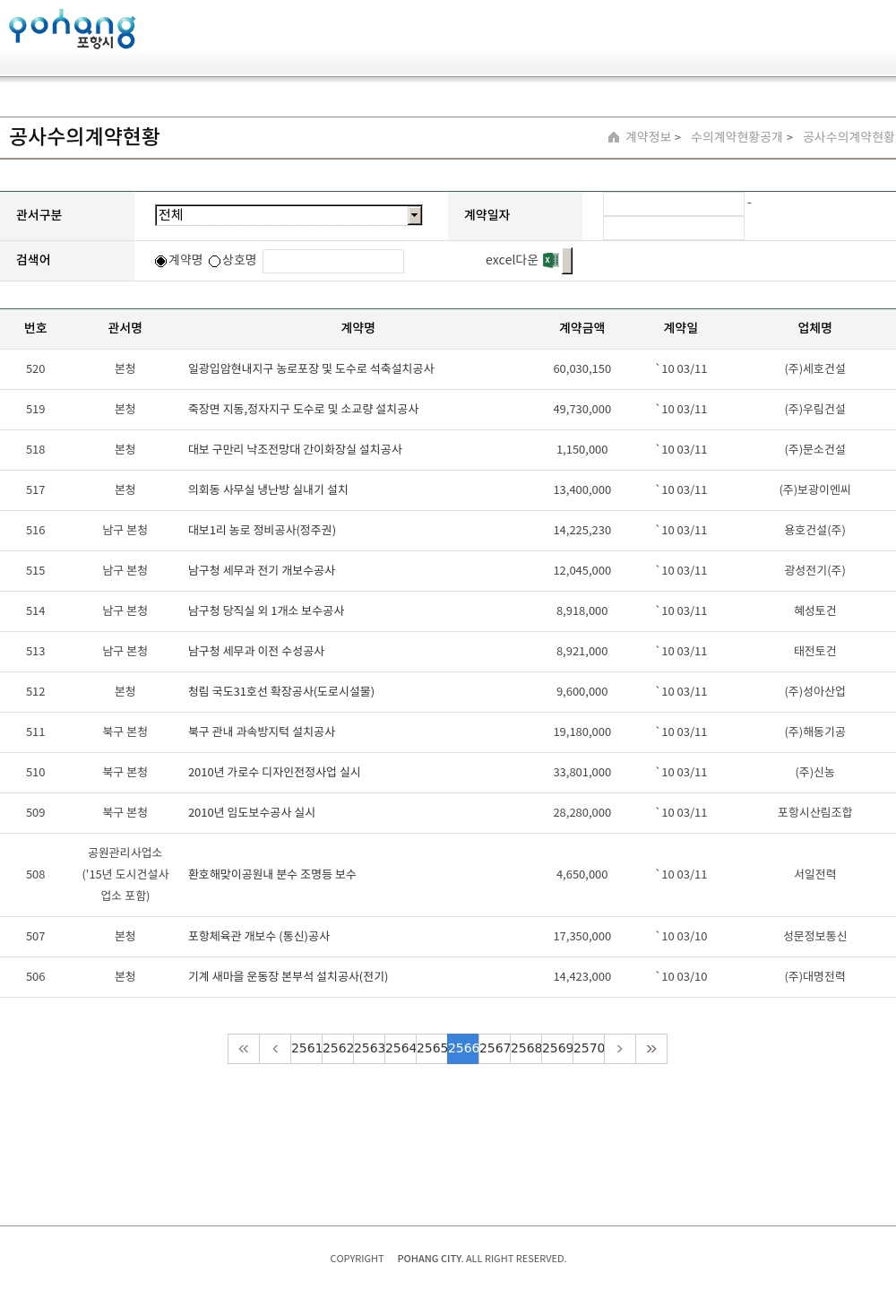Jump to last page using double-right arrow

651,1049
